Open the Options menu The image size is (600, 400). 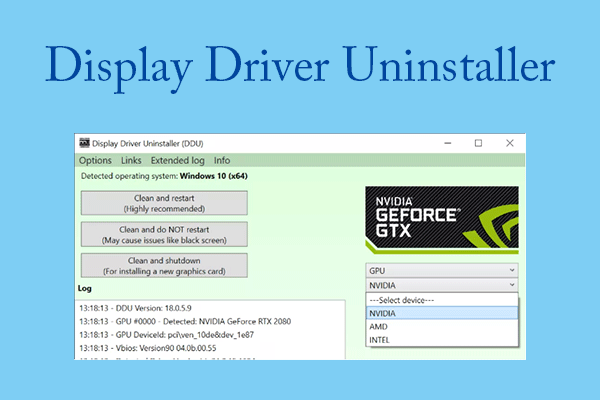(x=95, y=160)
